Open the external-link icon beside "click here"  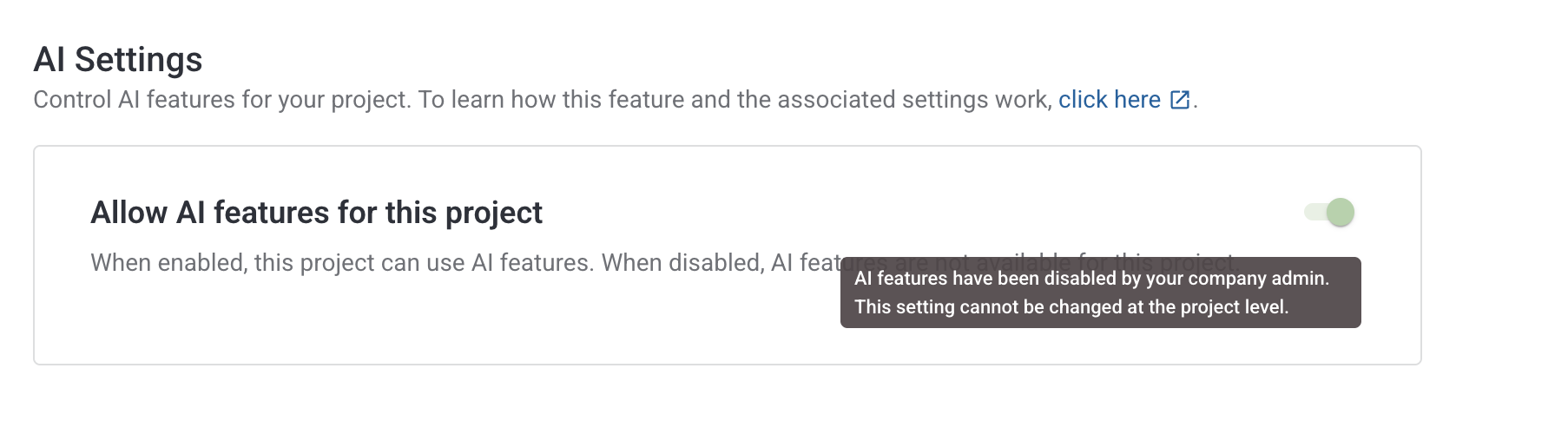coord(1180,100)
